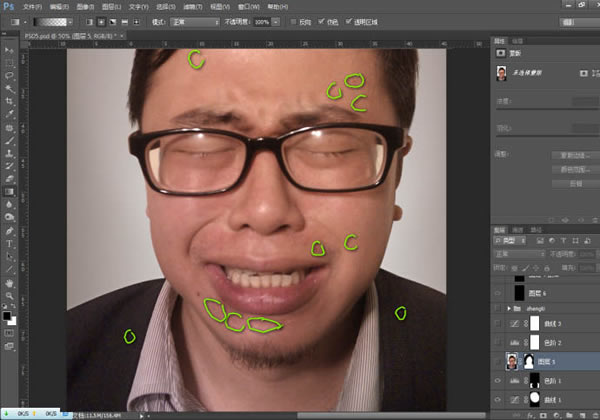Hide the 色阶 1 levels layer
Image resolution: width=600 pixels, height=420 pixels.
497,381
